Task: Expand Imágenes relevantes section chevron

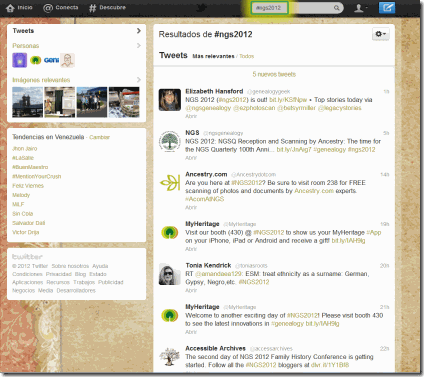Action: (139, 80)
